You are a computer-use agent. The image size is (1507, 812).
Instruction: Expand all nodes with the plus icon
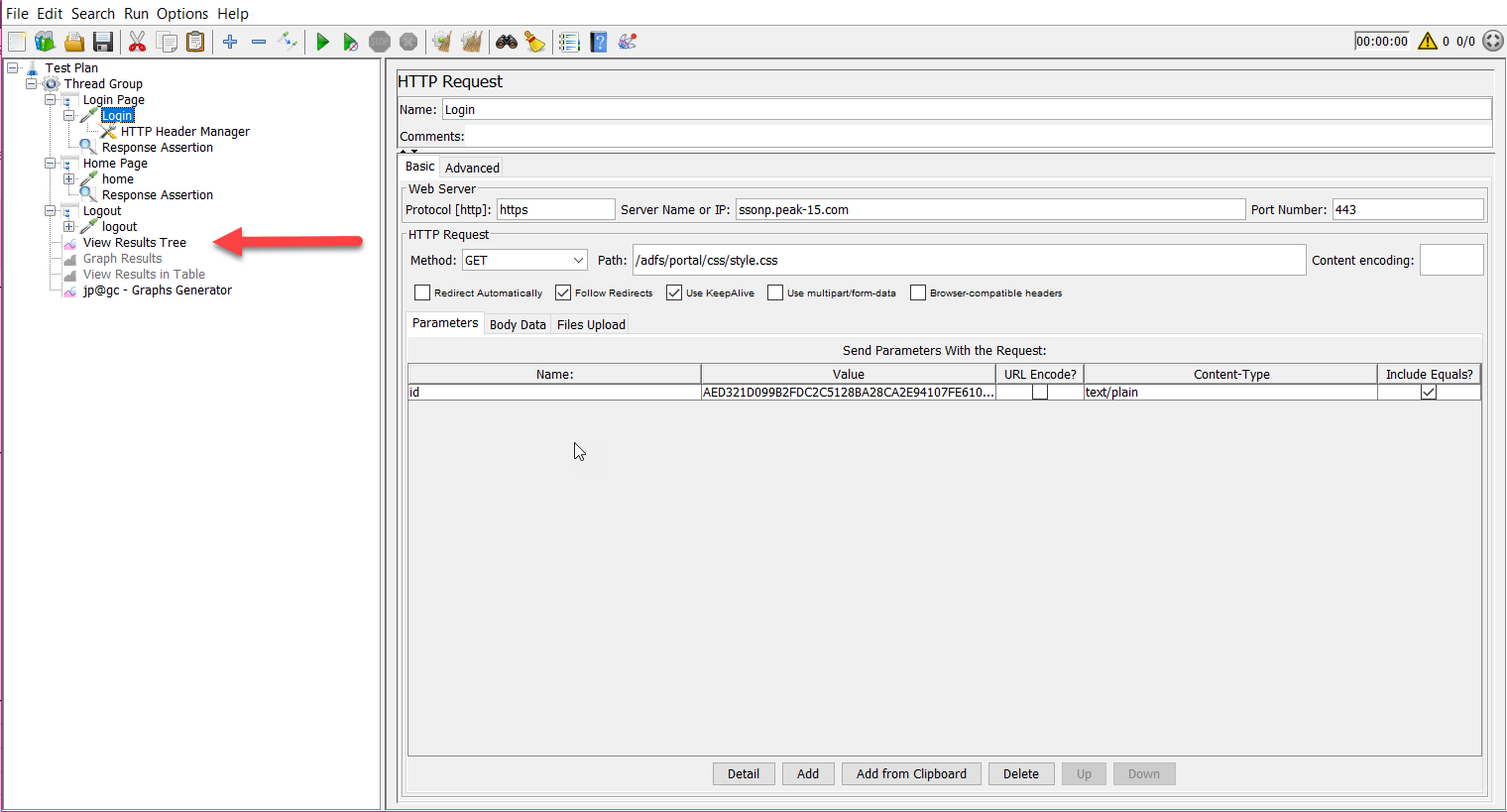(x=230, y=42)
